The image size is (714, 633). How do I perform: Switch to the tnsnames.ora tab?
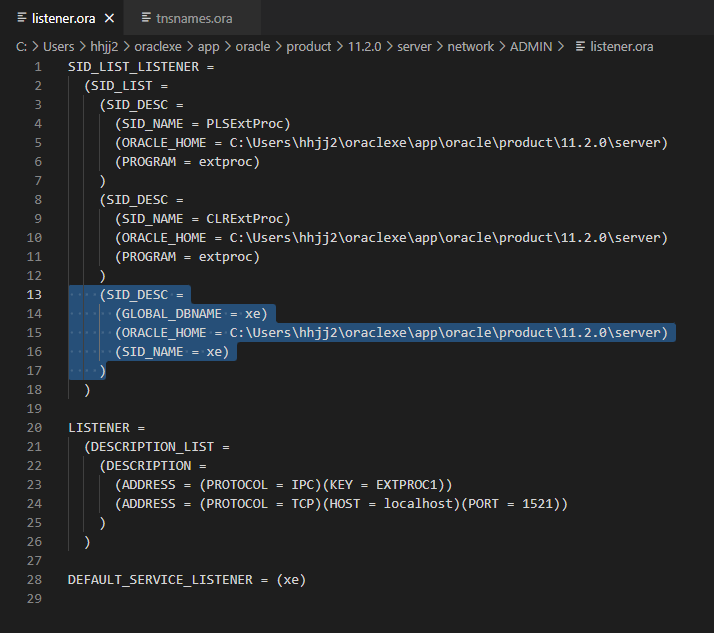(194, 18)
